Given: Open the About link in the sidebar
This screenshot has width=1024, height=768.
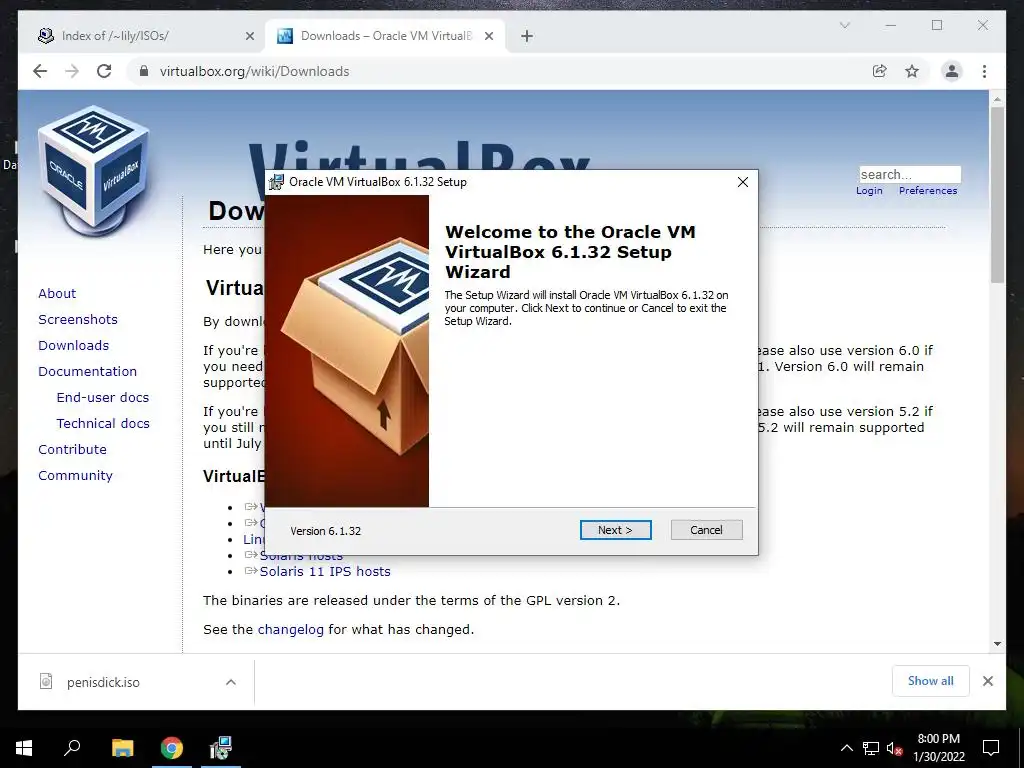Looking at the screenshot, I should (57, 293).
